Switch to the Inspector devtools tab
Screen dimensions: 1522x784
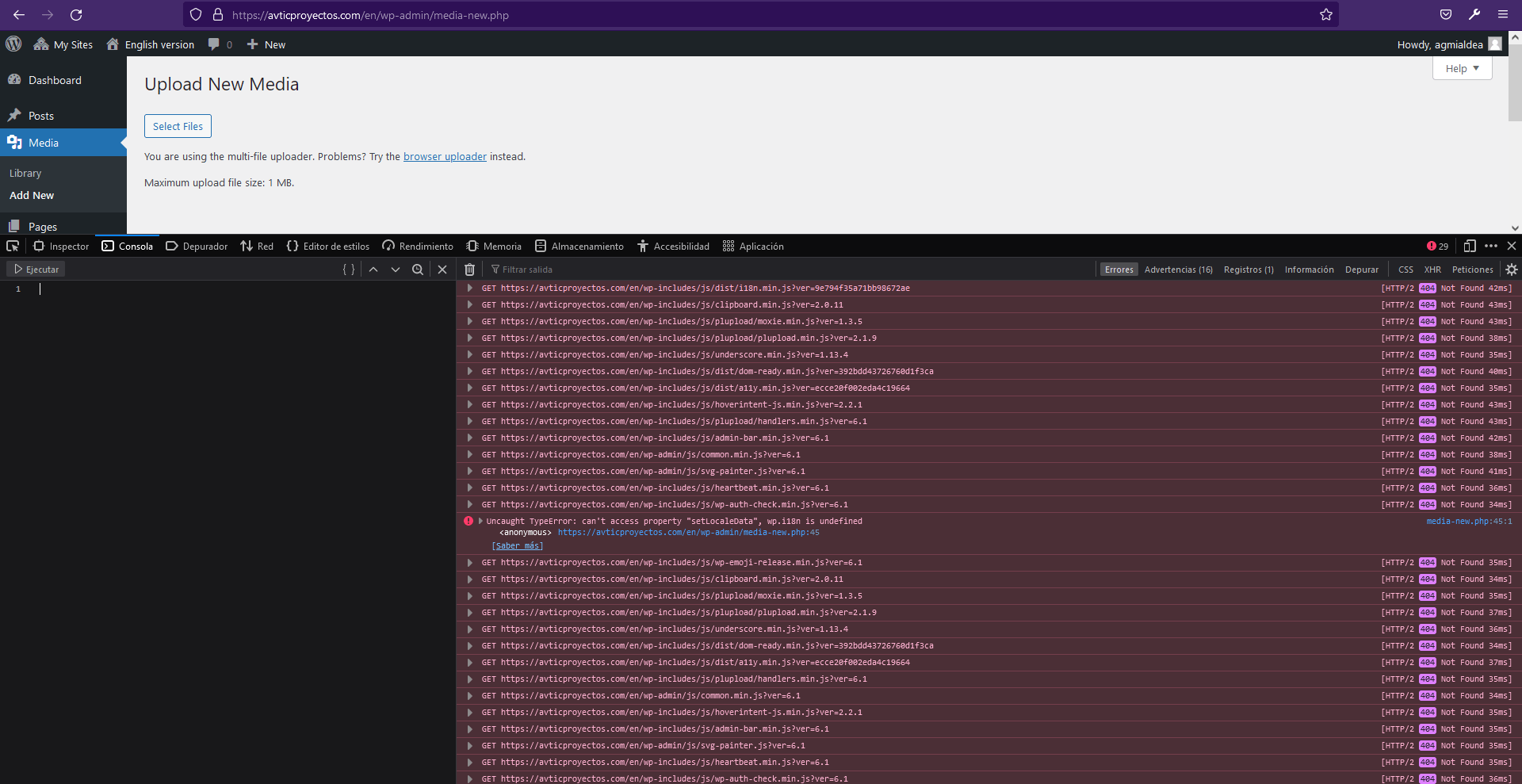click(x=61, y=247)
